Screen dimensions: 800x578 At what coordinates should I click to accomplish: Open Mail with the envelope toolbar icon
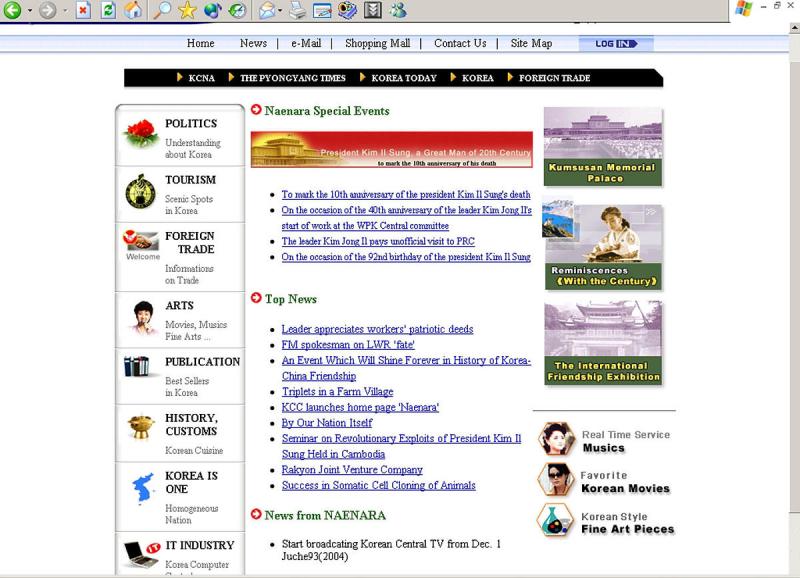[266, 10]
